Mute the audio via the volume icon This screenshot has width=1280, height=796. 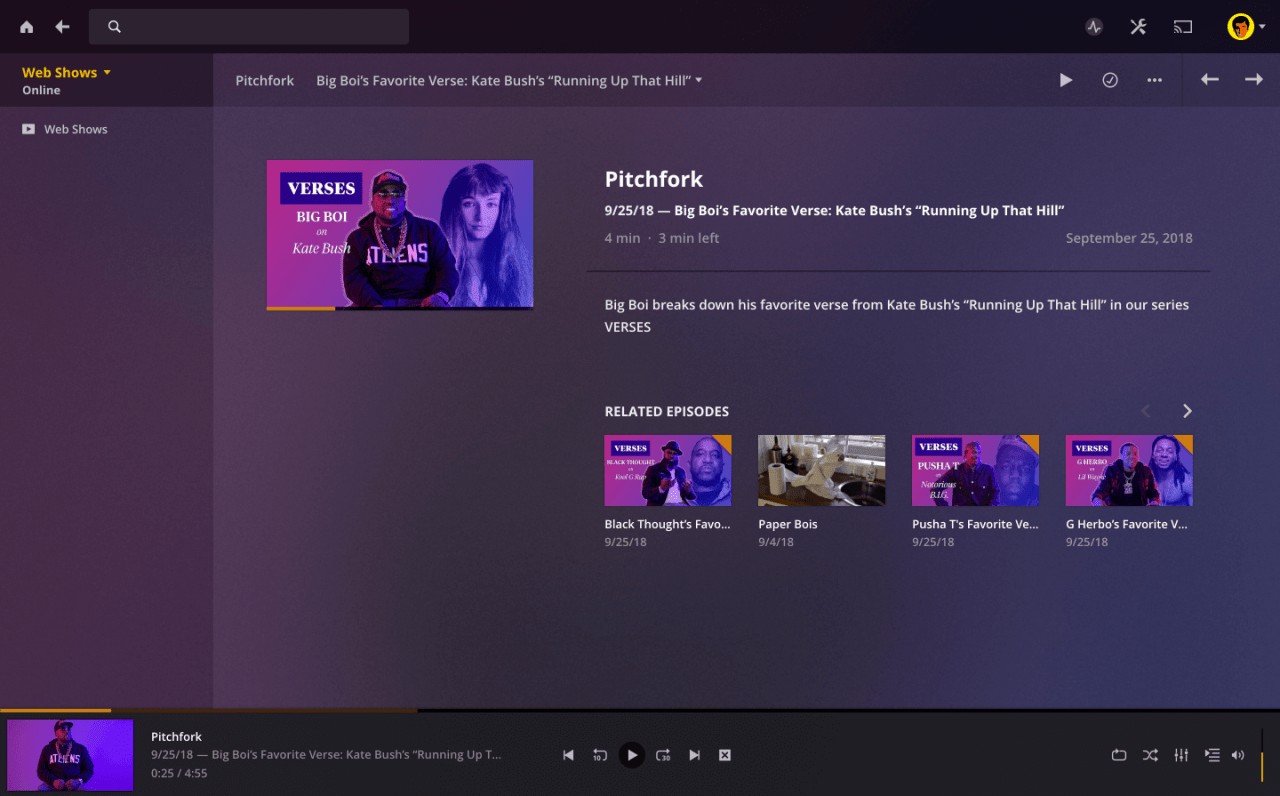(x=1238, y=755)
